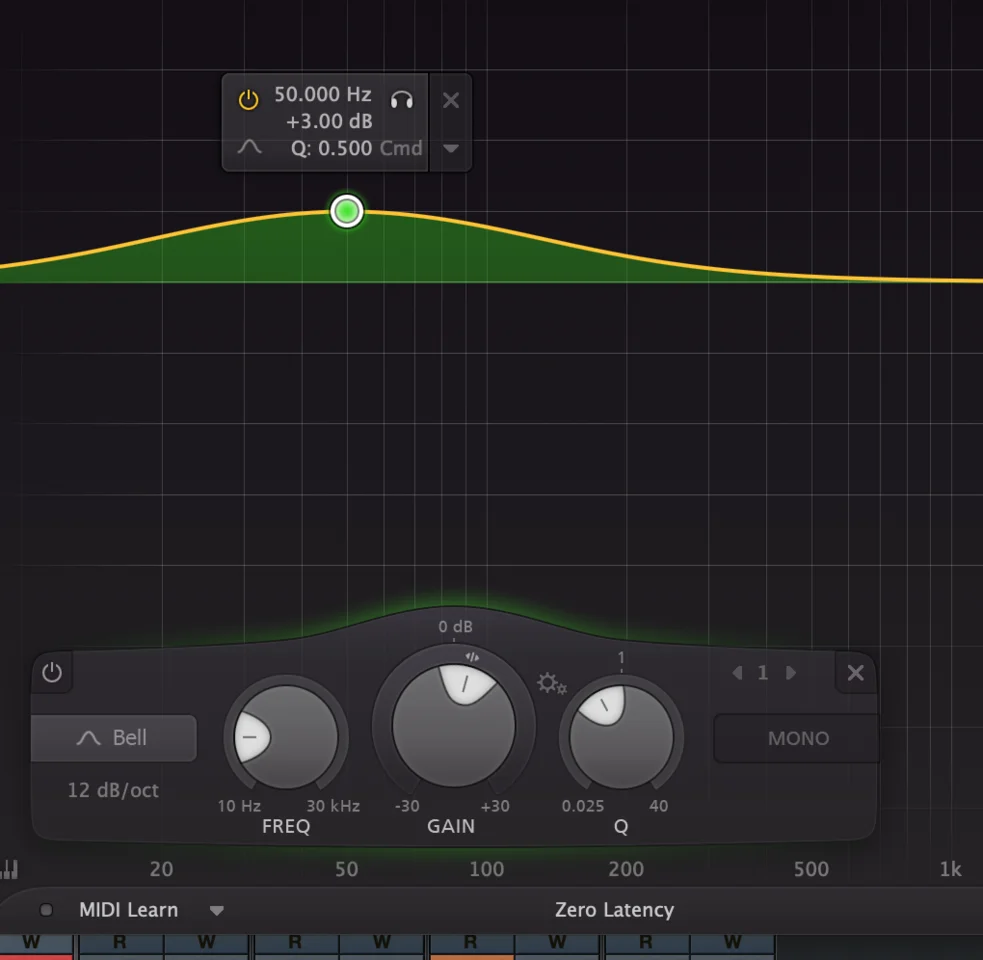The width and height of the screenshot is (983, 960).
Task: Click the Q knob
Action: click(x=621, y=738)
